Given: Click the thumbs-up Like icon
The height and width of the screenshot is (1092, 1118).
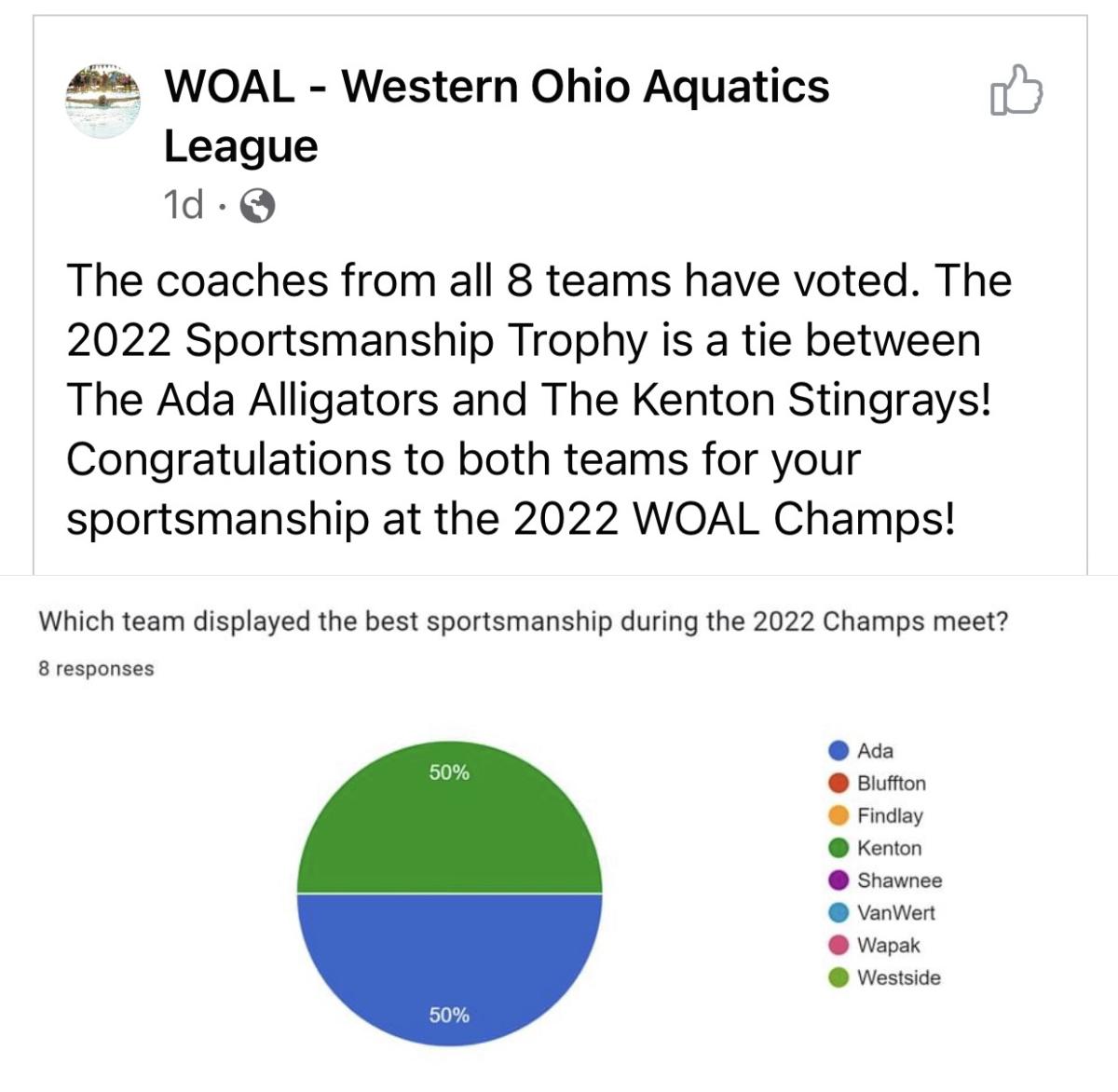Looking at the screenshot, I should [x=1017, y=90].
